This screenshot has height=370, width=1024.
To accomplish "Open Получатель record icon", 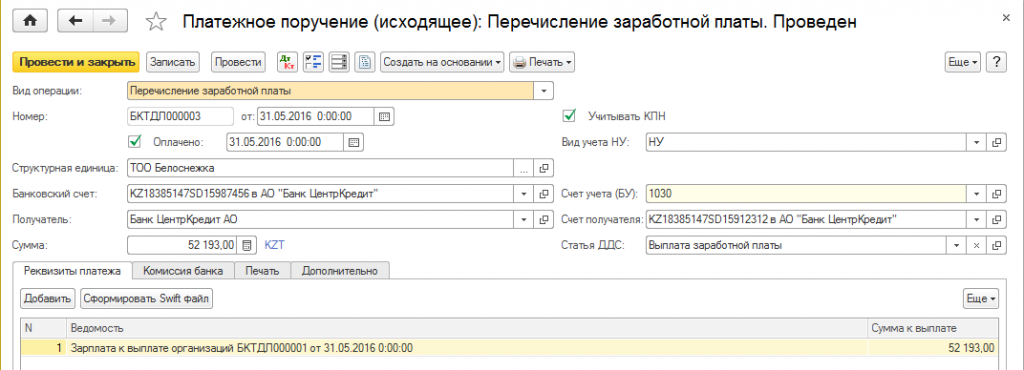I will [x=543, y=219].
